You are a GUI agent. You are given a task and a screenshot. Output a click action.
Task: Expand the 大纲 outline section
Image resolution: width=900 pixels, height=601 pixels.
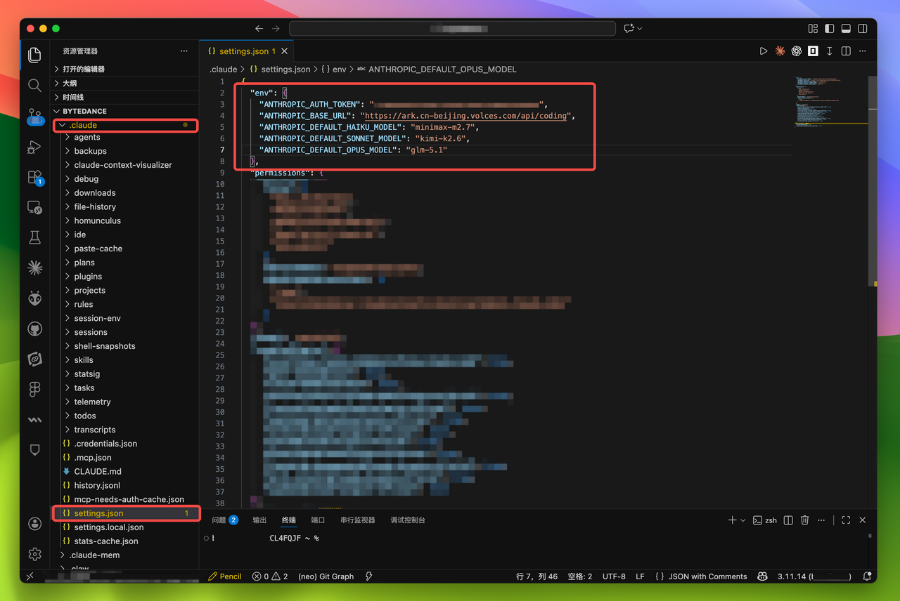click(x=69, y=83)
